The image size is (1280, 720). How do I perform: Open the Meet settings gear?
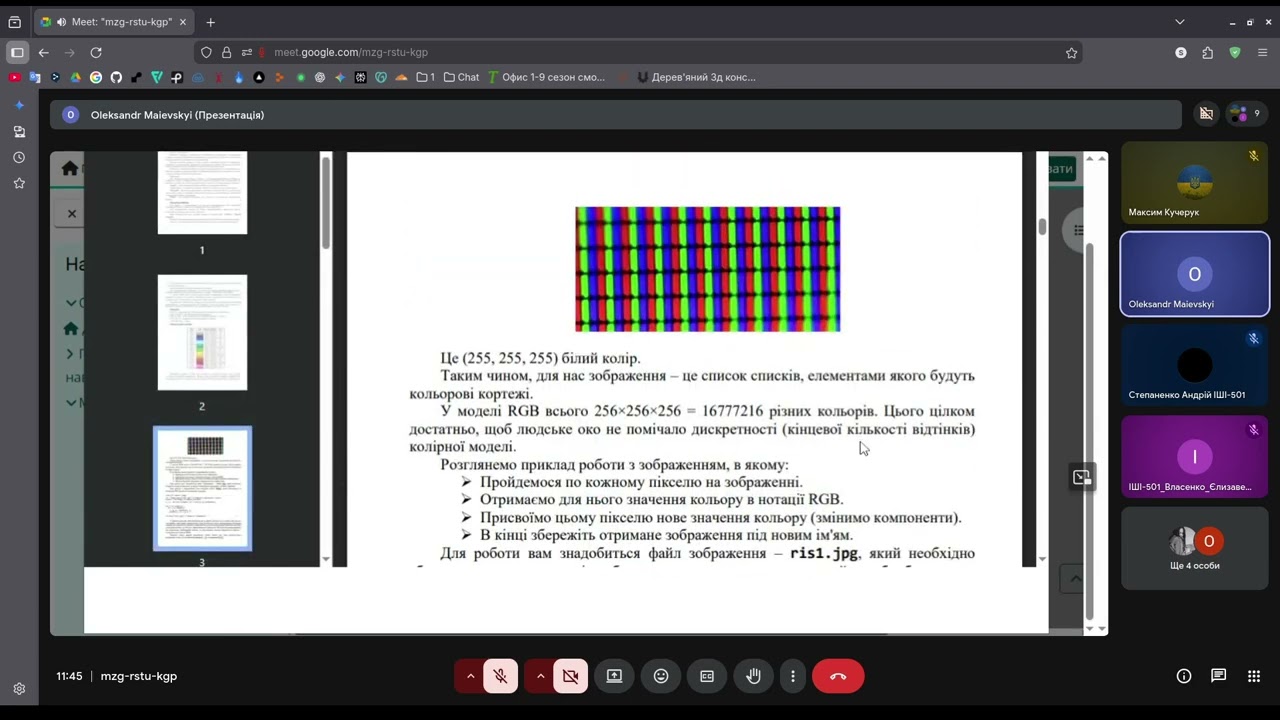(x=19, y=688)
